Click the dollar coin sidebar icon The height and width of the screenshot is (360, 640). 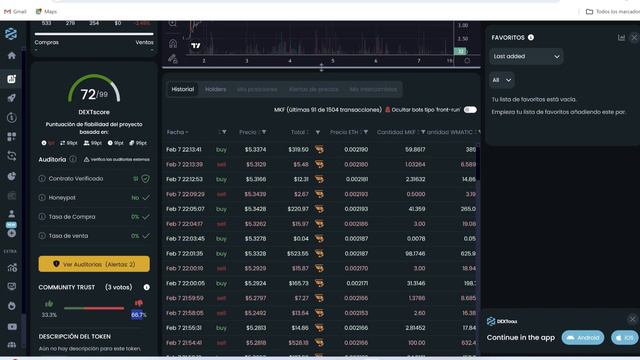[x=11, y=118]
